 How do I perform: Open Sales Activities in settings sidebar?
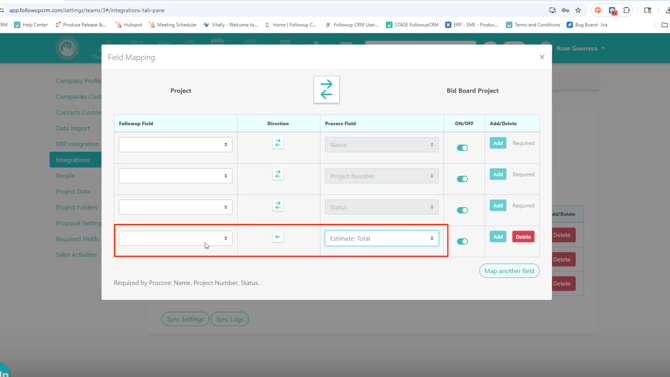click(76, 255)
